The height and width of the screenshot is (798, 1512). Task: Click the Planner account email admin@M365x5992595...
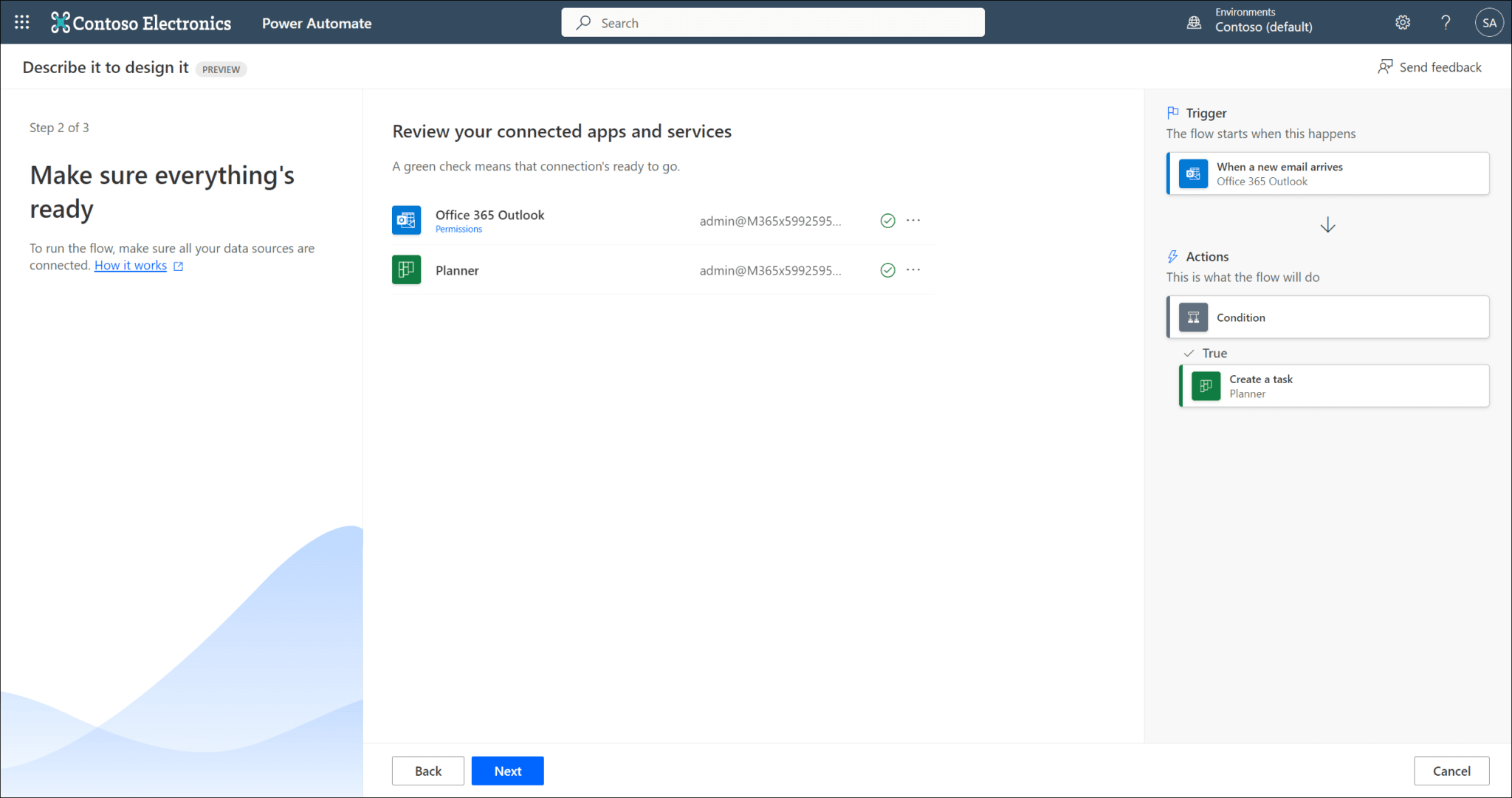pyautogui.click(x=770, y=270)
